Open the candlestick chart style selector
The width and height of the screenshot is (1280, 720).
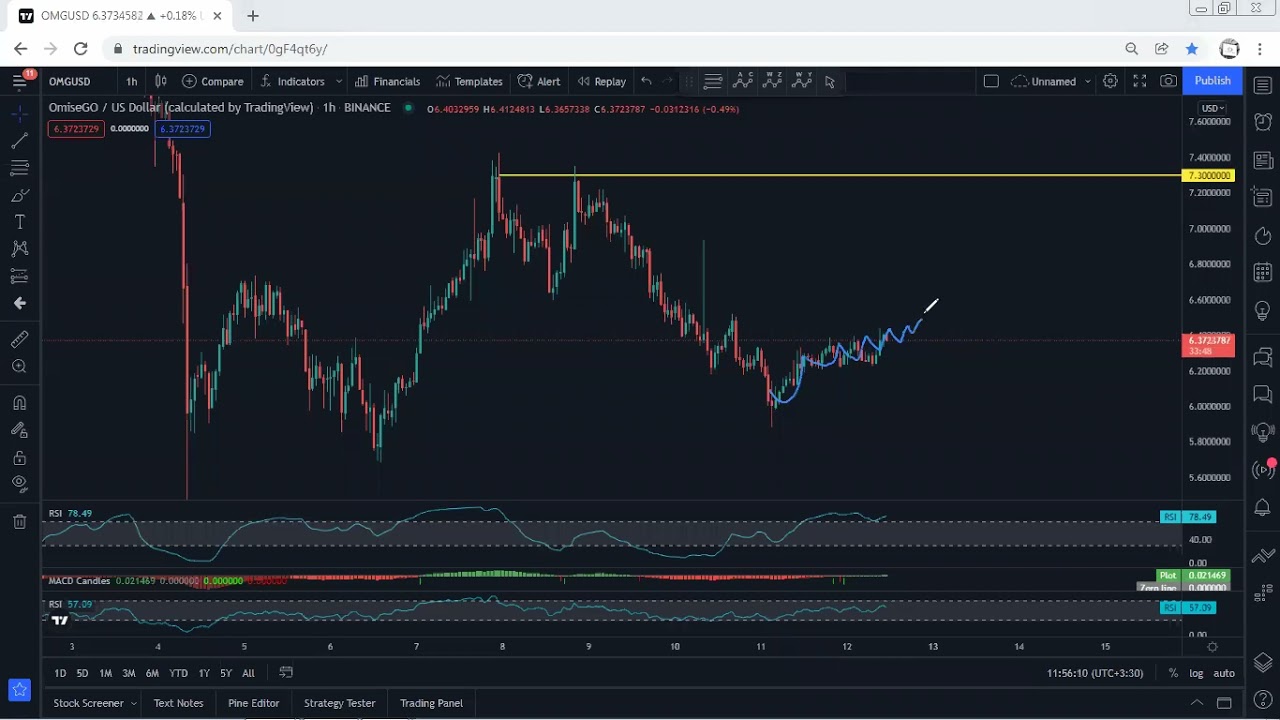point(160,81)
